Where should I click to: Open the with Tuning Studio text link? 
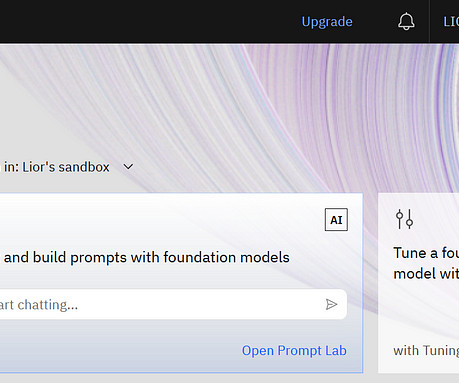pos(426,351)
